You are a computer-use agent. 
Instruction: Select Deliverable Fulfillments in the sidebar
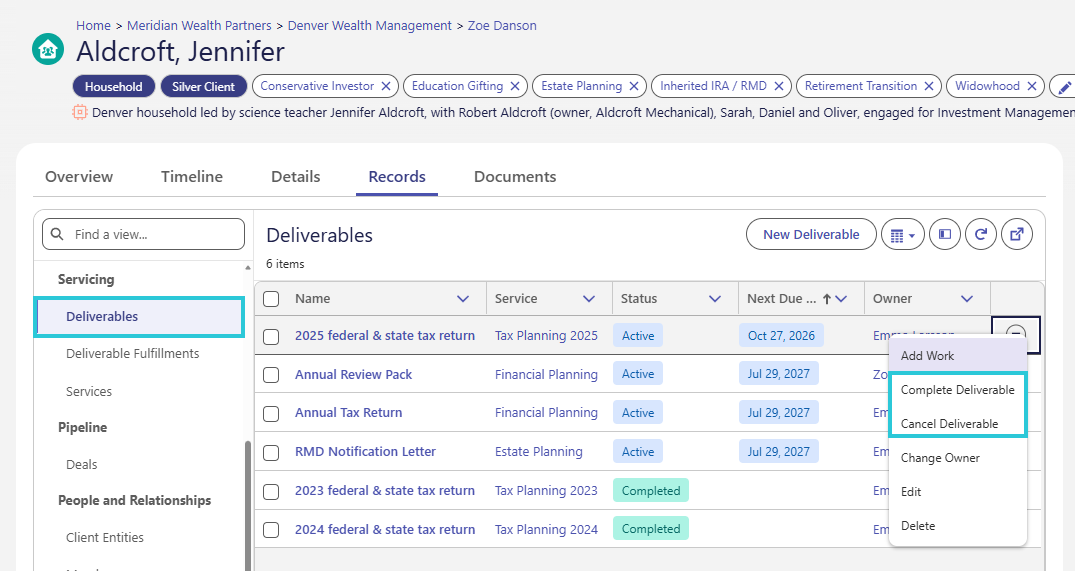[x=132, y=354]
